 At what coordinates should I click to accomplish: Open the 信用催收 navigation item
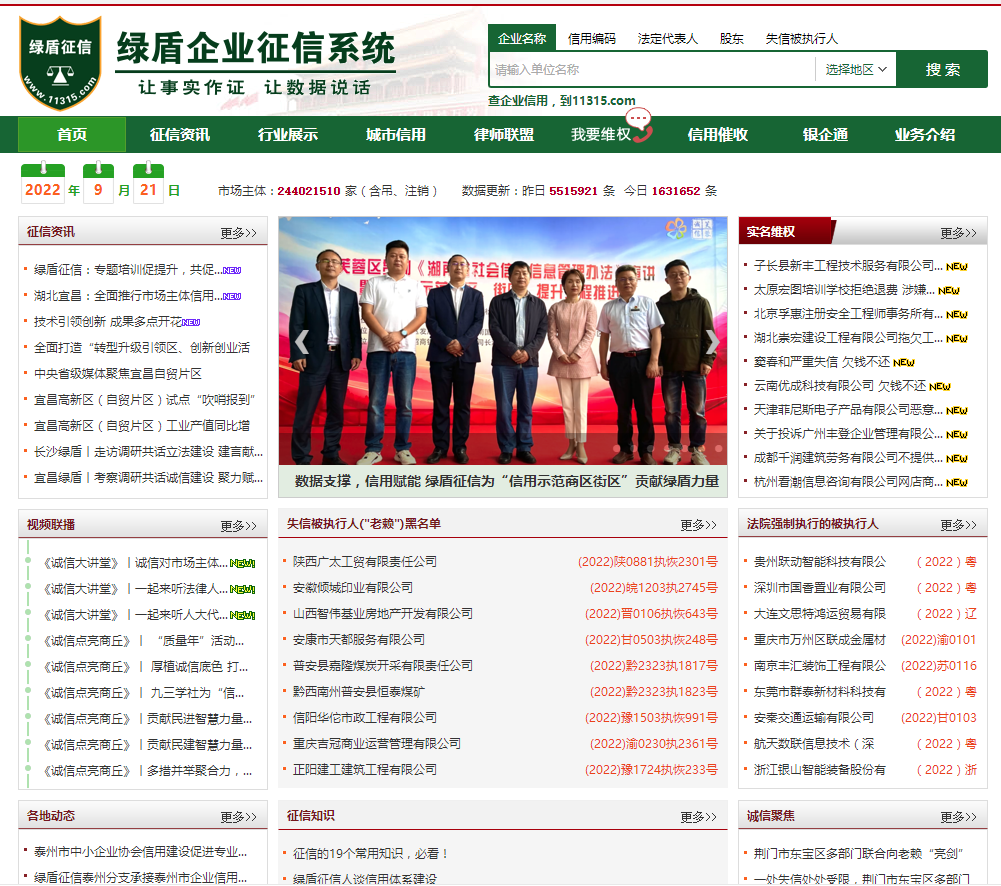pyautogui.click(x=718, y=135)
